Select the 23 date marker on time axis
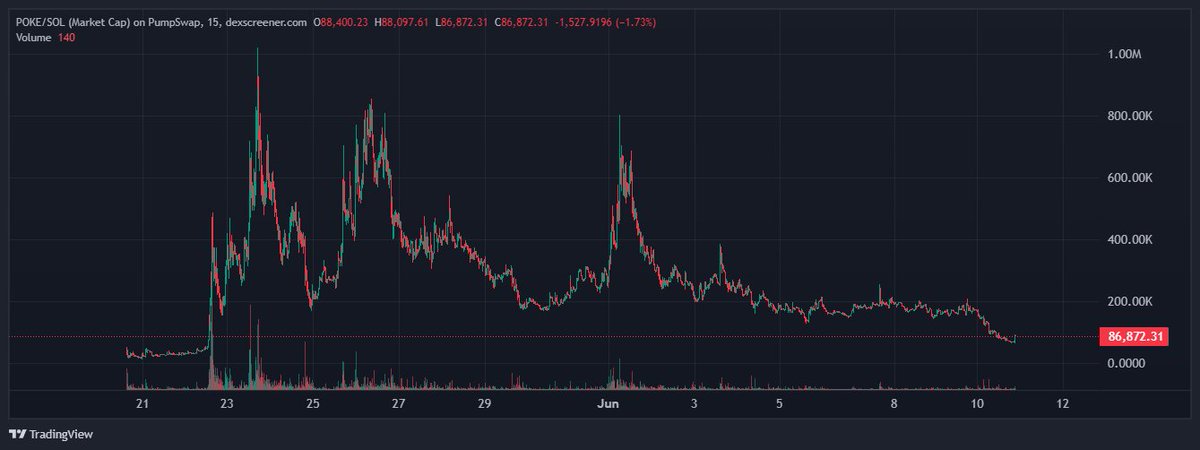 (x=228, y=404)
